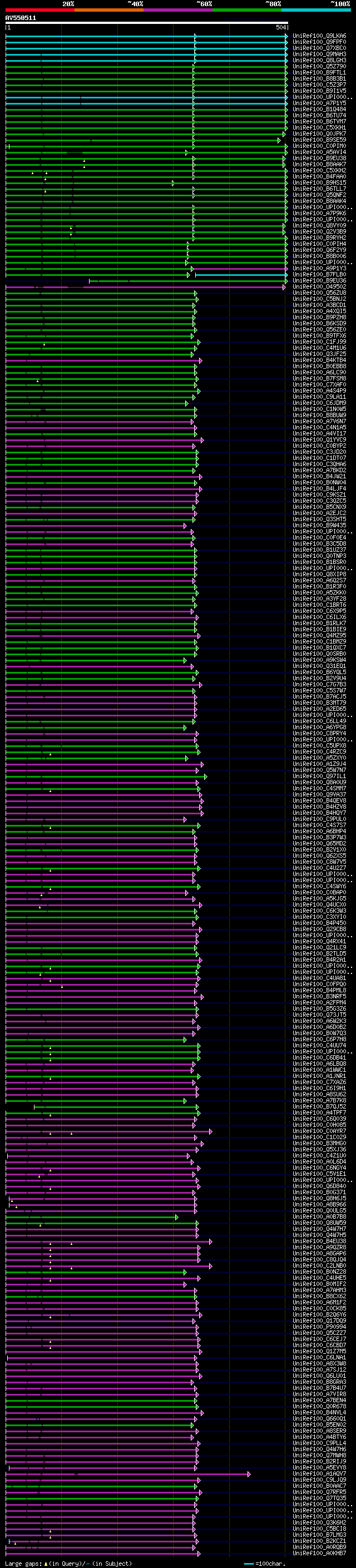The image size is (356, 1568).
Task: Click the orange ~40% identity legend segment
Action: (109, 11)
